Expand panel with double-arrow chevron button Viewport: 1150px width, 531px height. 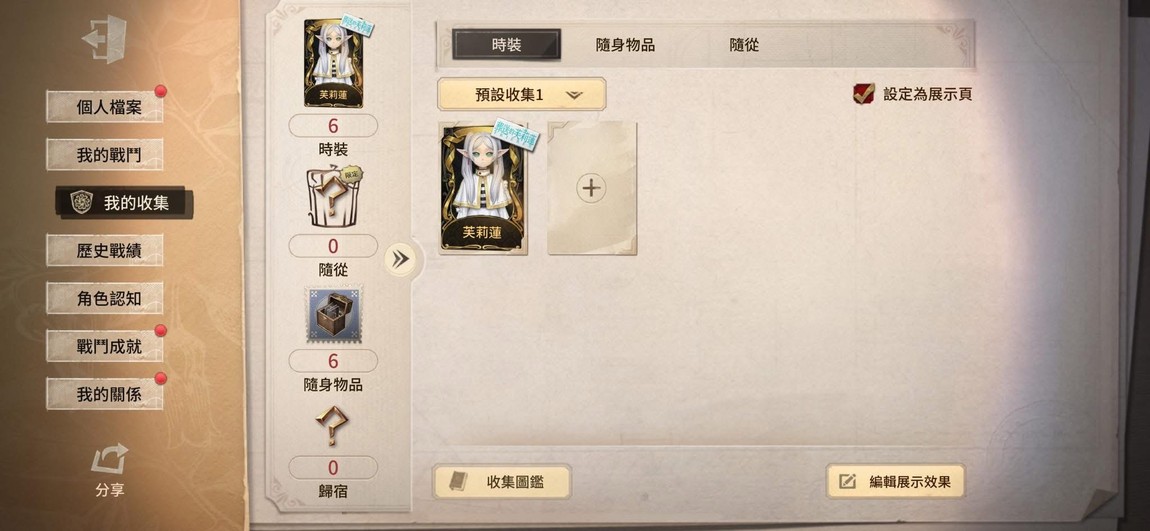click(400, 259)
